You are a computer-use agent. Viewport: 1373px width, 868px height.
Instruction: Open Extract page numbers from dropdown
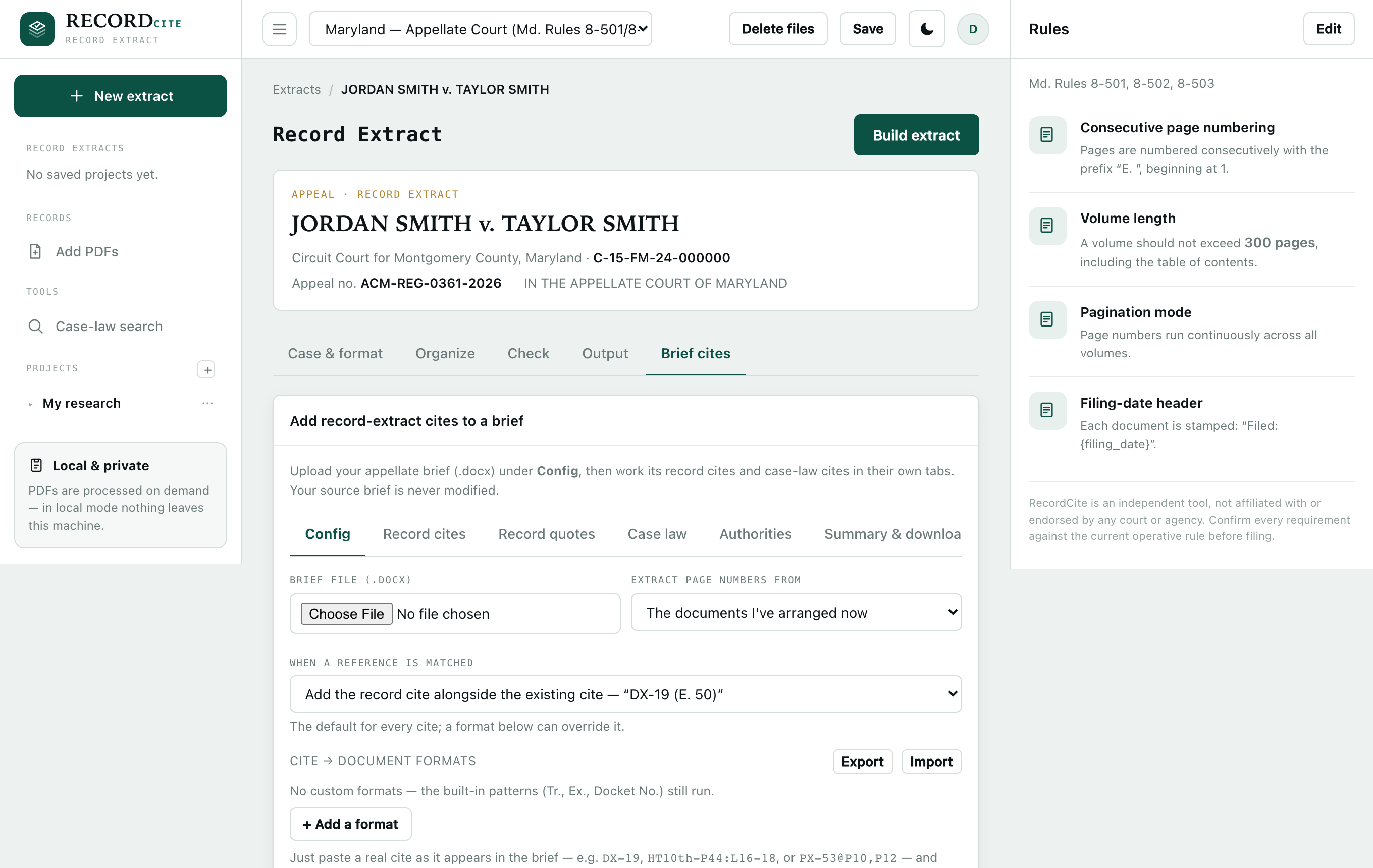796,613
